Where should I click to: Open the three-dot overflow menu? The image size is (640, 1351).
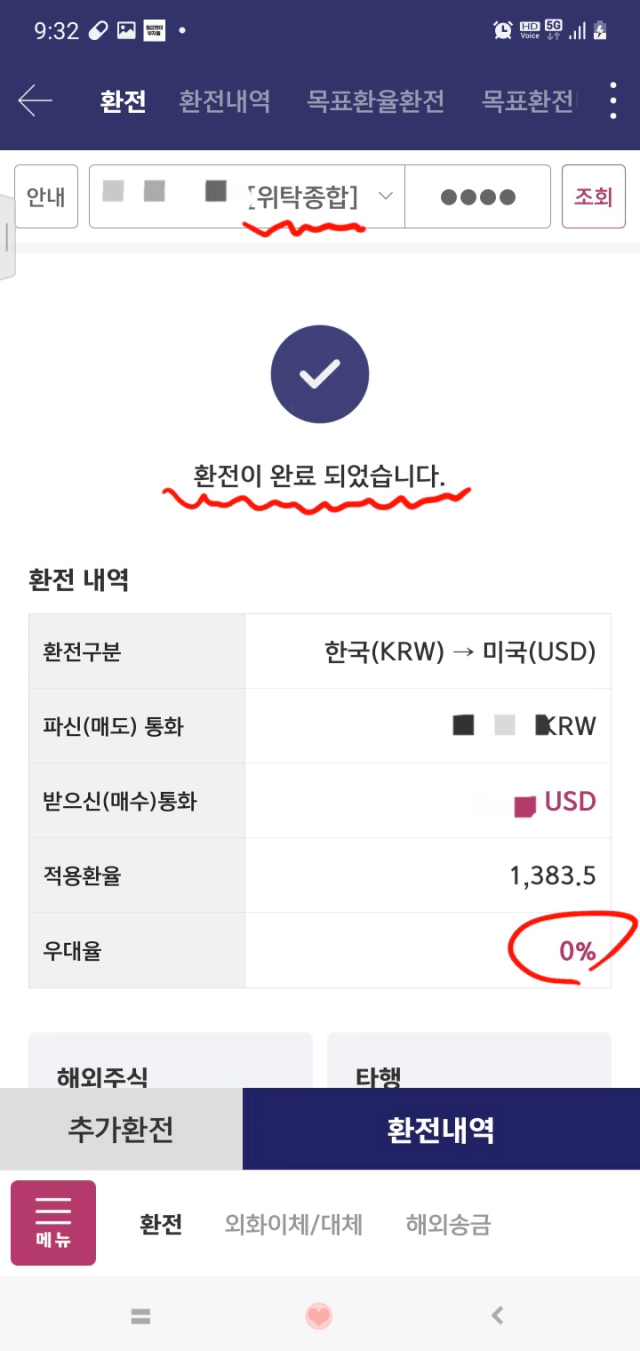click(x=613, y=101)
